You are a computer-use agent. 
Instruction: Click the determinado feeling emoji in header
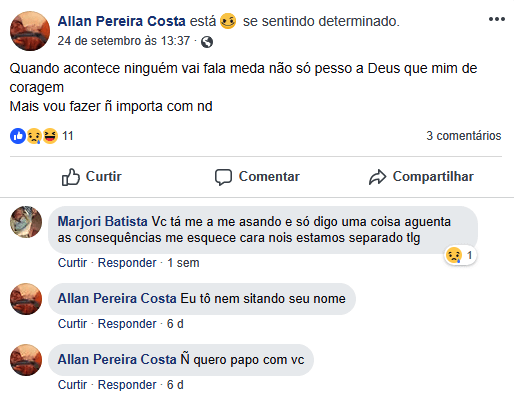click(228, 21)
